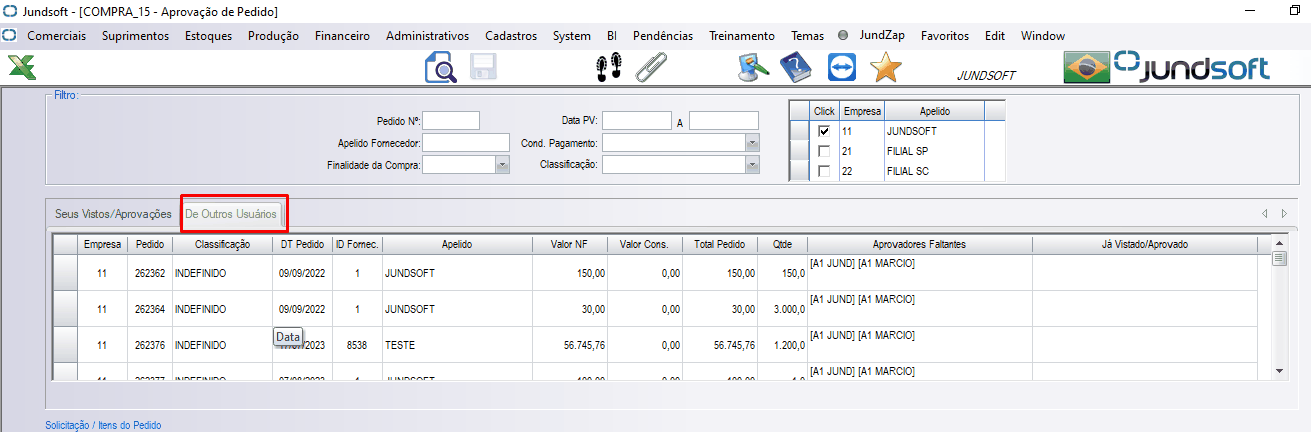
Task: Focus the Pedido Nº input field
Action: point(451,121)
